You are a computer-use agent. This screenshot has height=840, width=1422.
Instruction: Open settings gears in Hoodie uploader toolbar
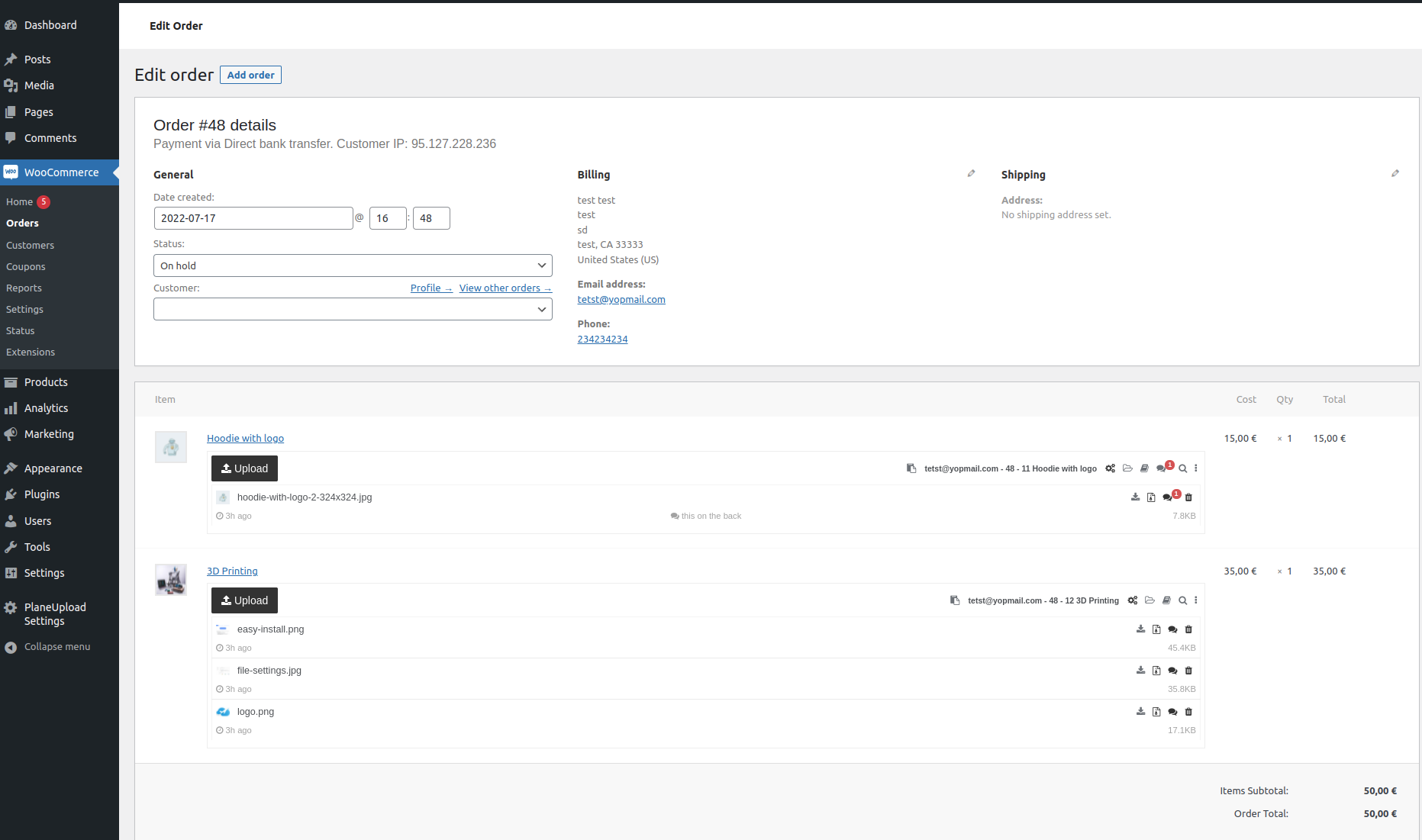point(1111,468)
